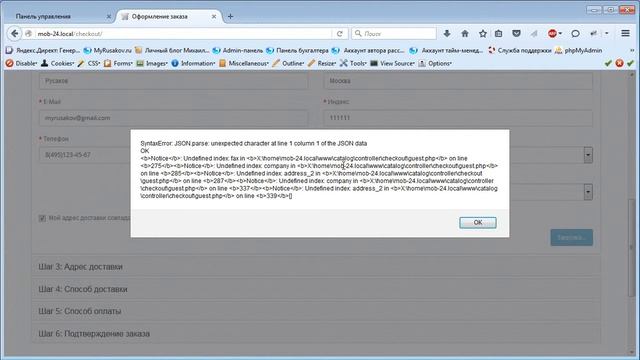
Task: Open the Disable developer menu
Action: click(21, 63)
